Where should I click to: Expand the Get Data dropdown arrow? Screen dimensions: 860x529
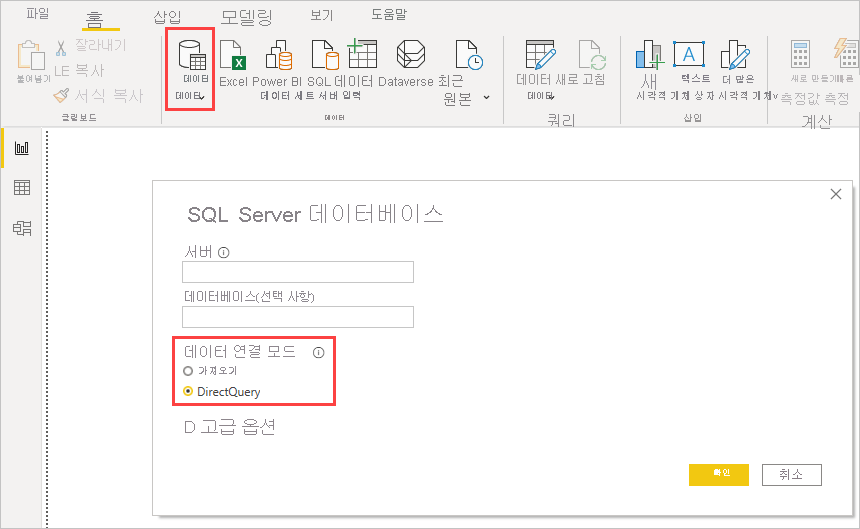[202, 97]
